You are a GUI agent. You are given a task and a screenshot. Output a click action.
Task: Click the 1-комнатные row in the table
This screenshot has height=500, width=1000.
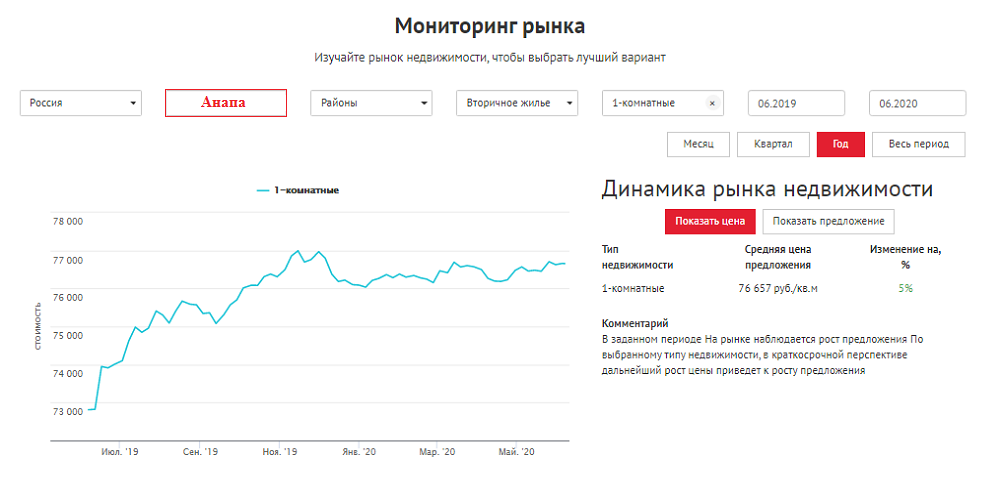(632, 288)
